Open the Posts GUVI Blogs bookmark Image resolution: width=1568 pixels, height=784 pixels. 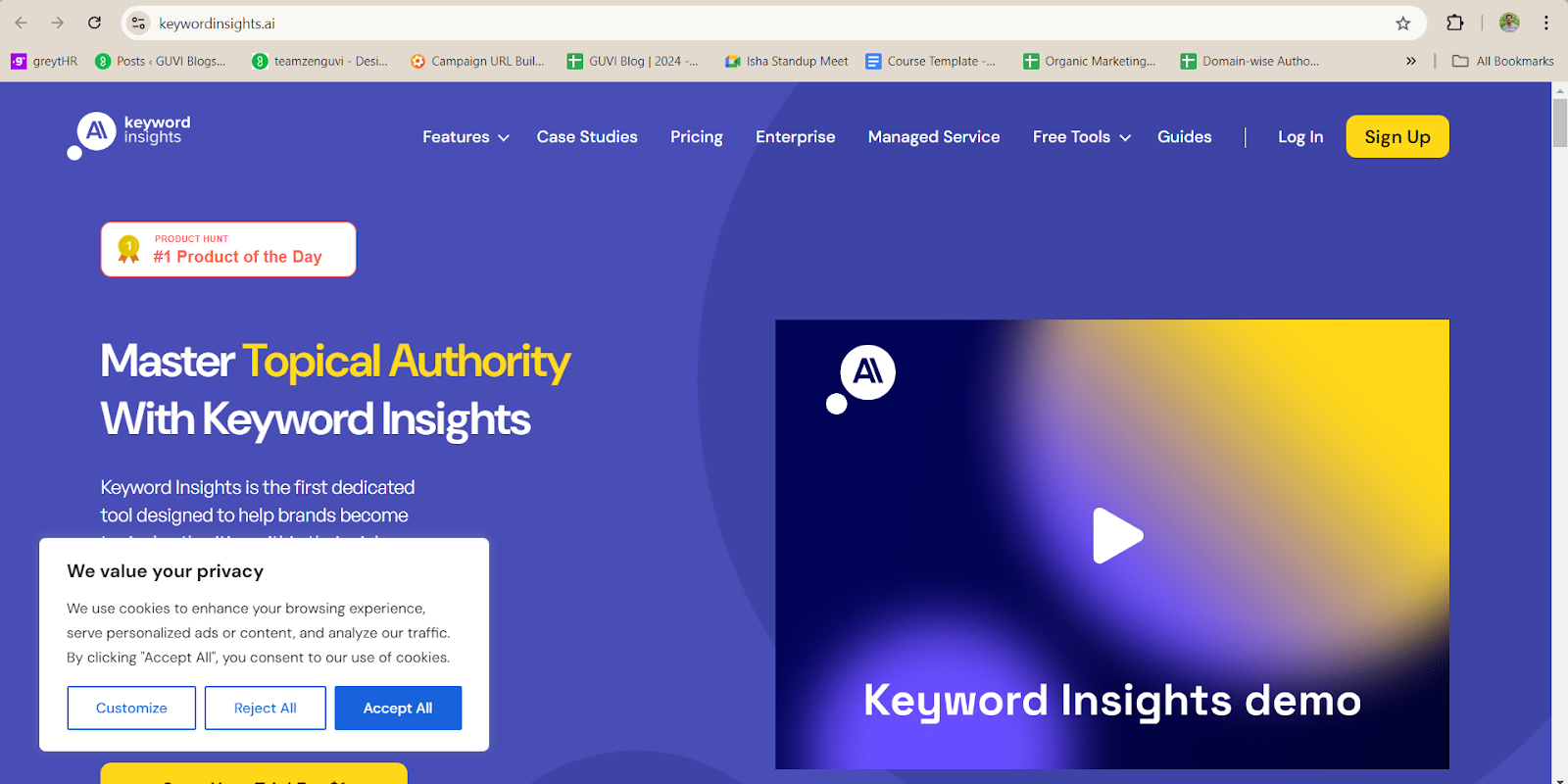click(161, 61)
